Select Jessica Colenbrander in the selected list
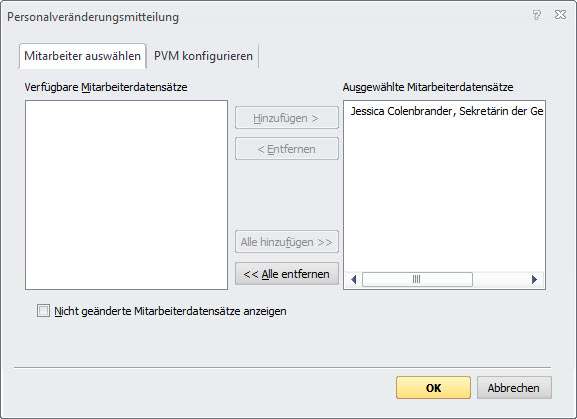The width and height of the screenshot is (577, 419). coord(447,111)
